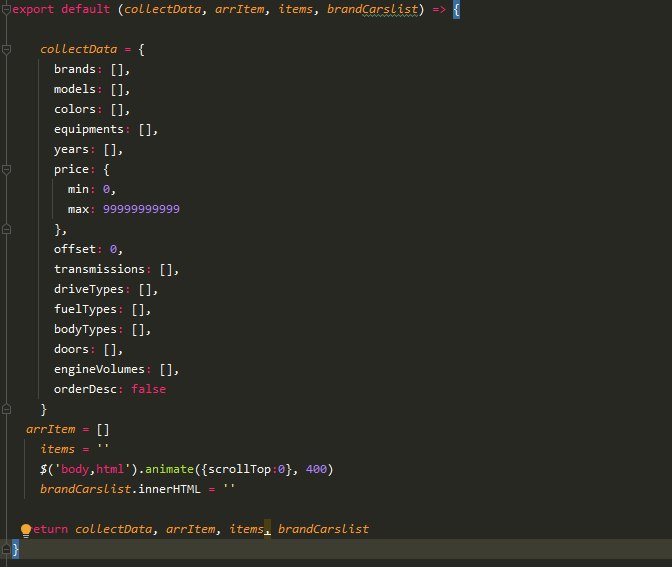The width and height of the screenshot is (672, 567).
Task: Click the function end fold marker
Action: (x=6, y=549)
